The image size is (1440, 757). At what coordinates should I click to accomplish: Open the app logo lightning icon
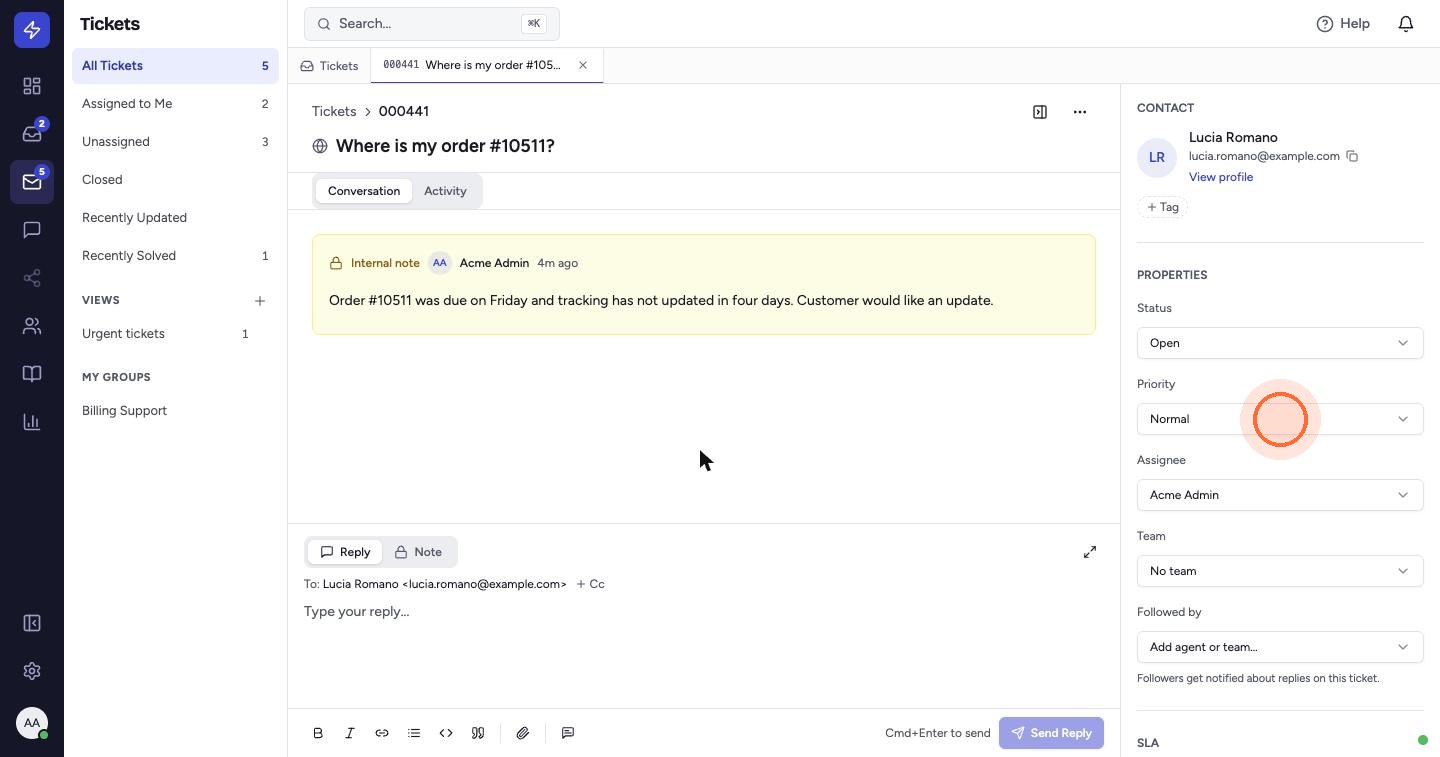coord(32,30)
